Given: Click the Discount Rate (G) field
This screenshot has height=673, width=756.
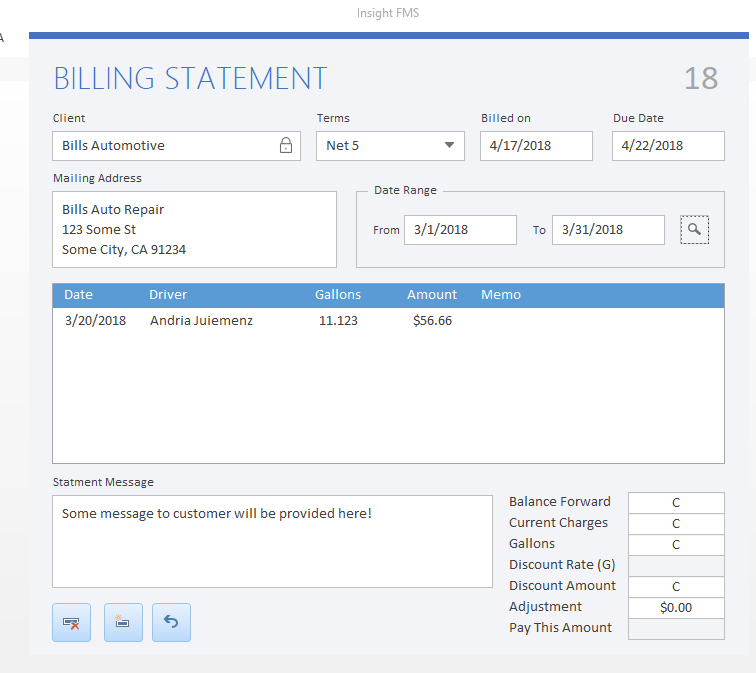Looking at the screenshot, I should coord(676,565).
